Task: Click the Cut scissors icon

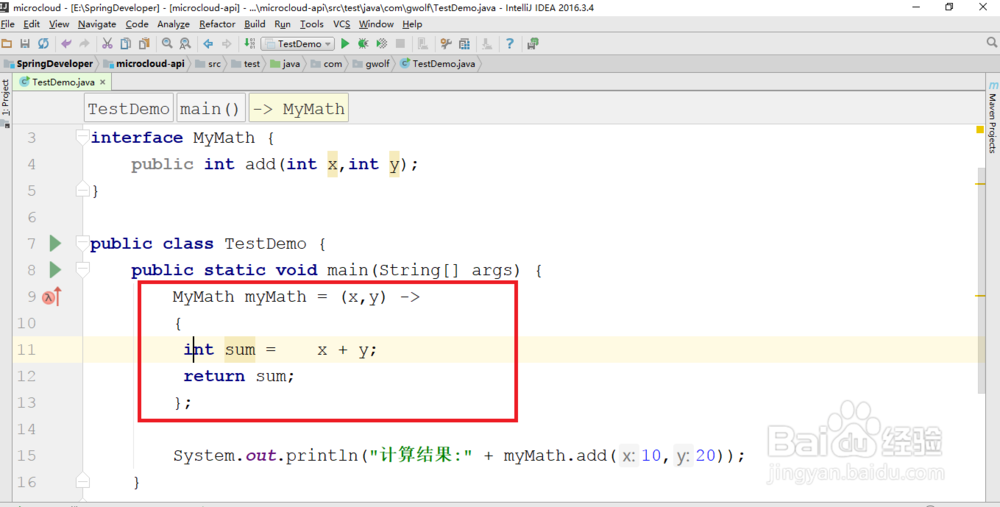Action: [x=107, y=43]
